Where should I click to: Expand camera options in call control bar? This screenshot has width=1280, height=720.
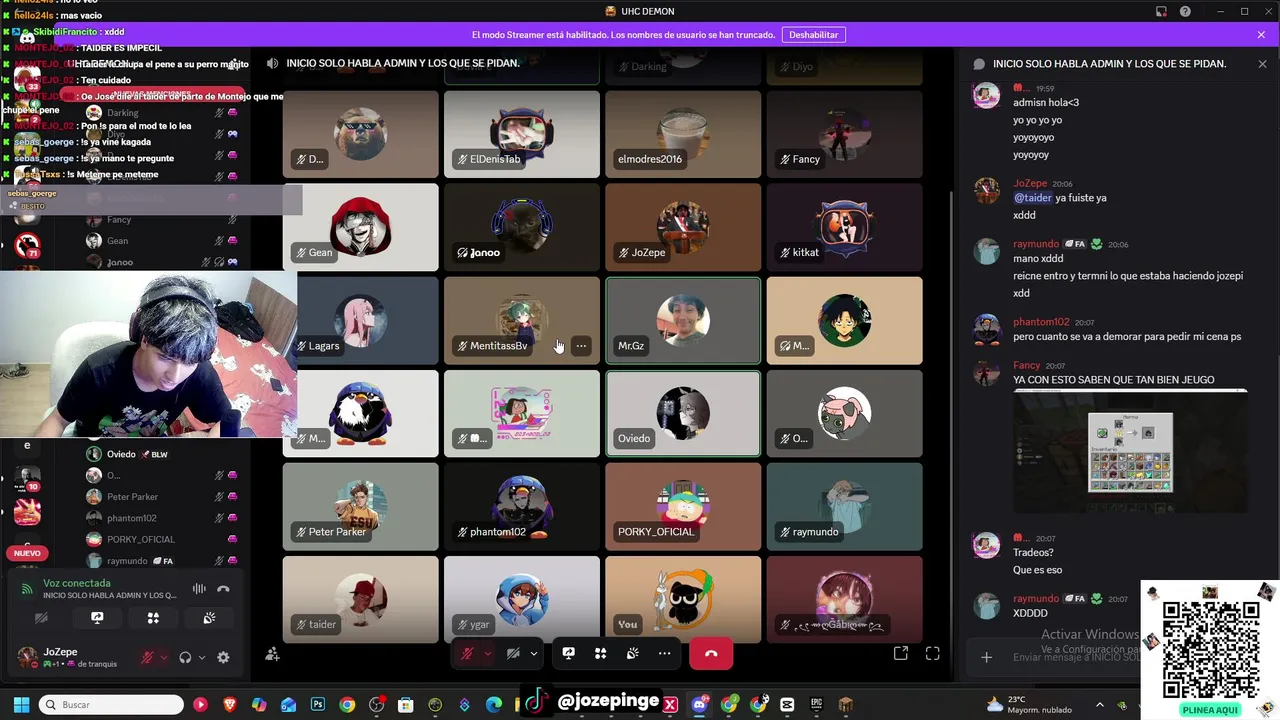tap(534, 653)
